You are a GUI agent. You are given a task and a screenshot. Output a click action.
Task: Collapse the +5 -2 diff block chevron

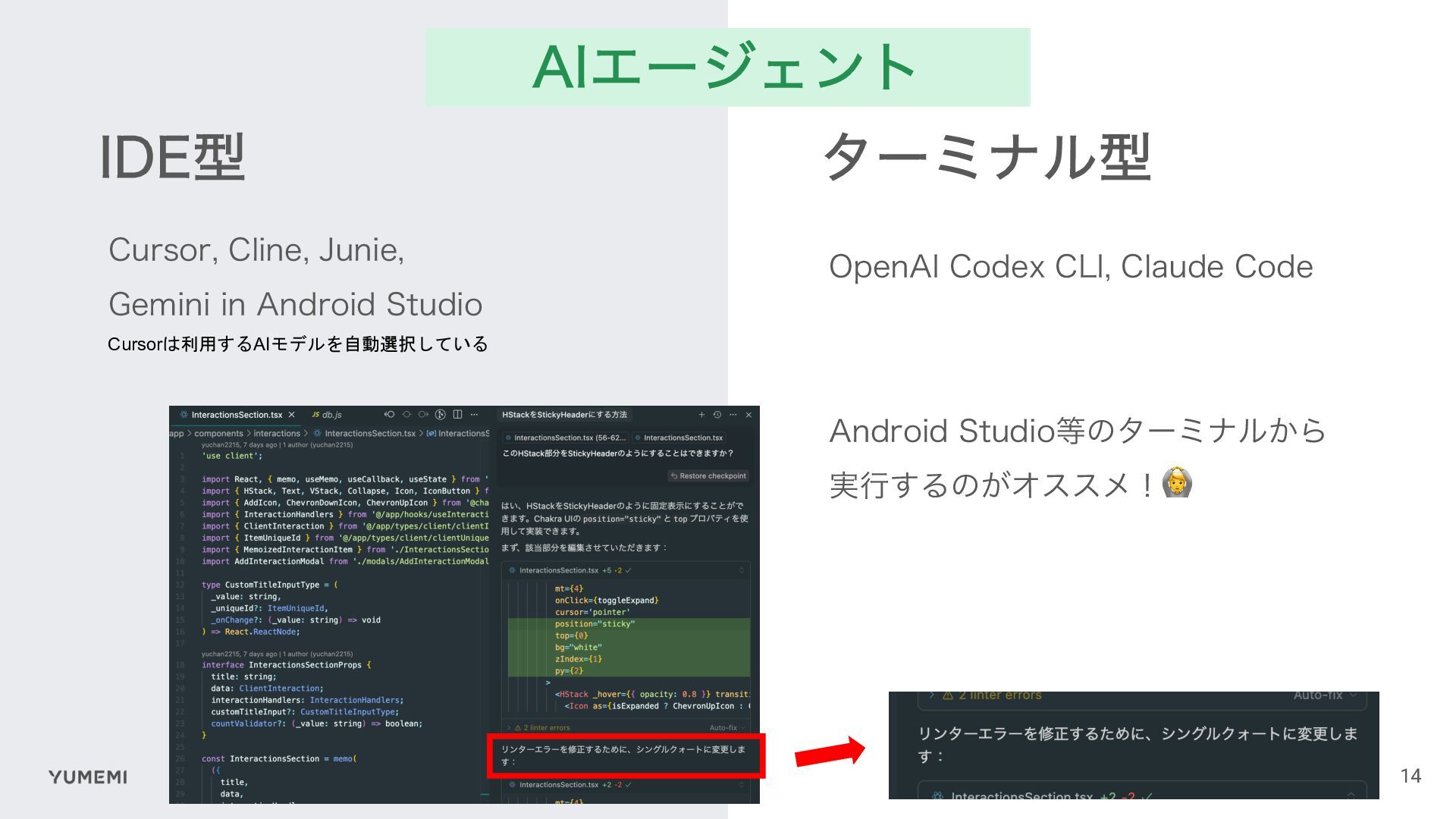tap(742, 570)
